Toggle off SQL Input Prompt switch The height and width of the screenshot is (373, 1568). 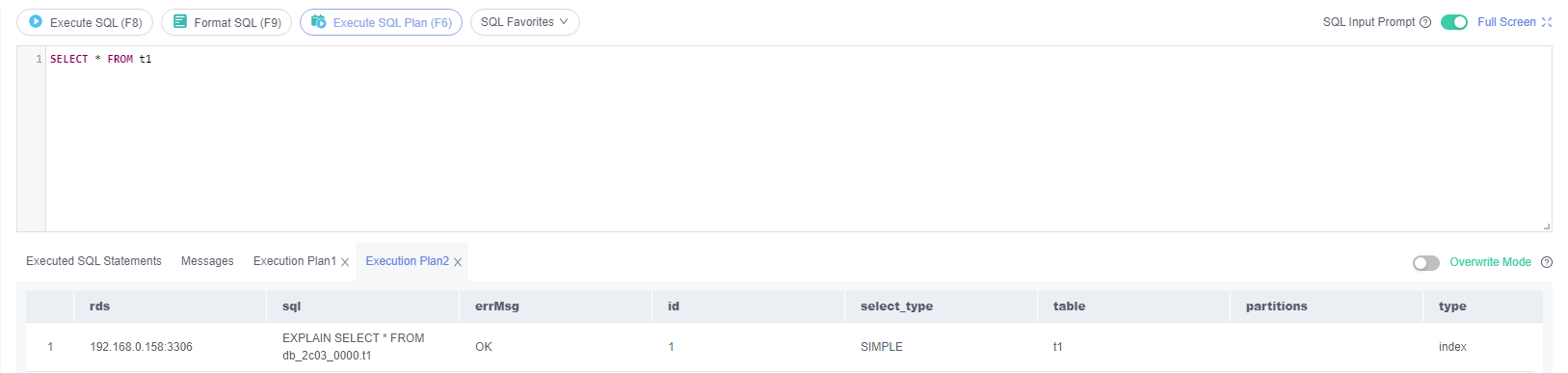click(x=1454, y=22)
